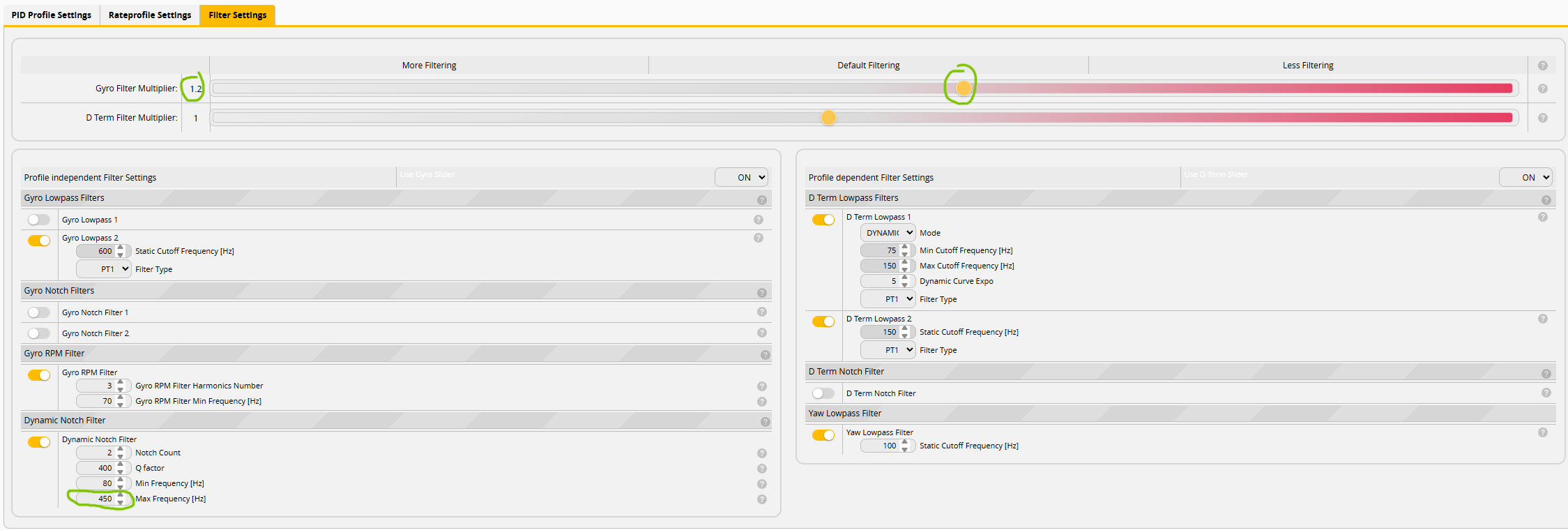This screenshot has height=530, width=1568.
Task: Click the D Term Filter Multiplier slider handle
Action: click(828, 118)
